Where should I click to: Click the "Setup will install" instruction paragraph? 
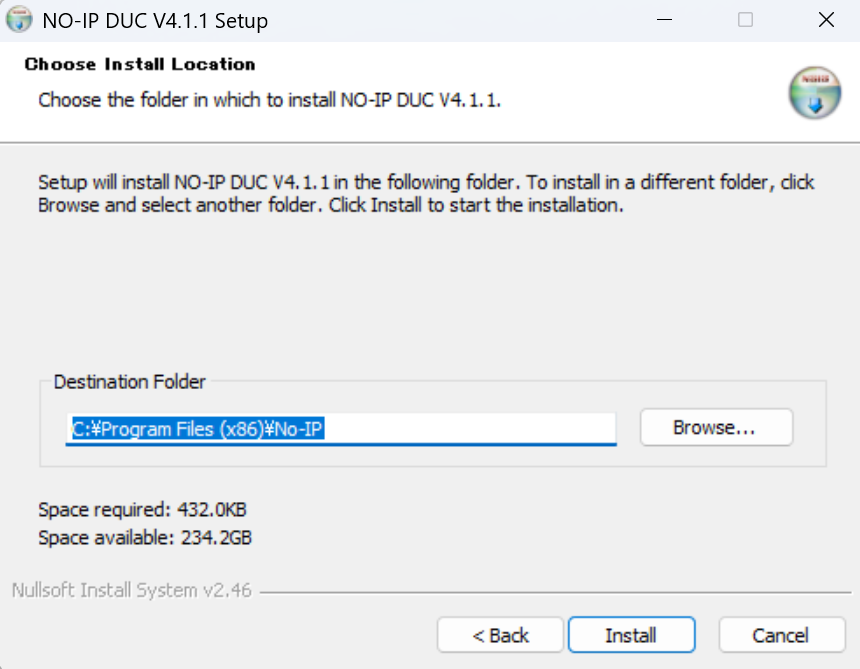426,194
